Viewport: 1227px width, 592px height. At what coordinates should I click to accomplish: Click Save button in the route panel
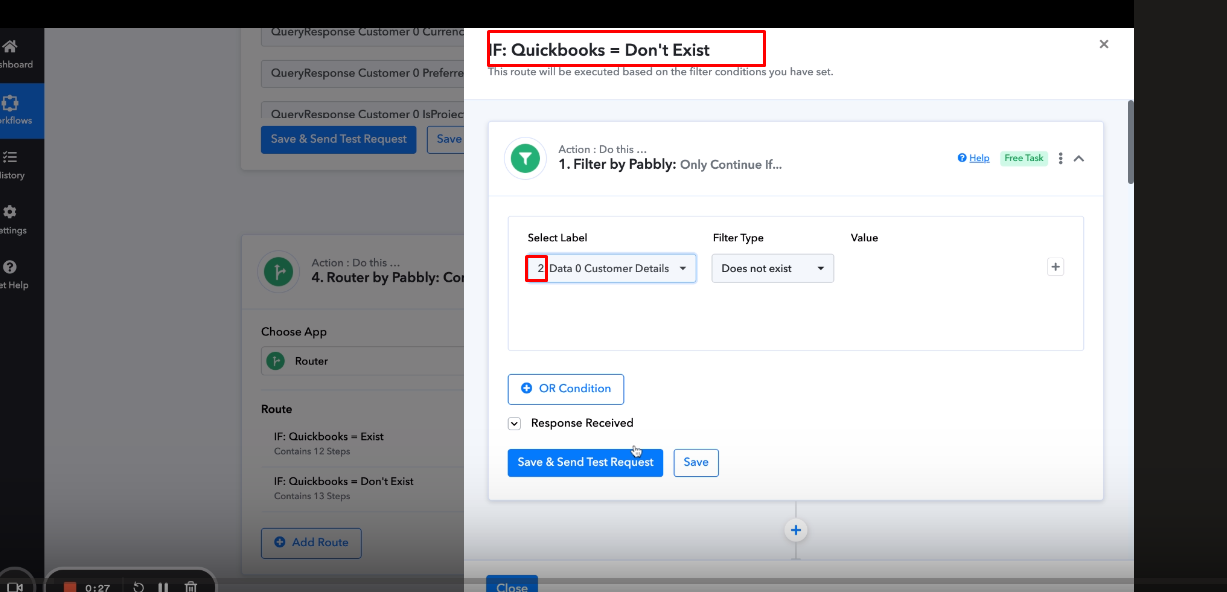(x=696, y=462)
